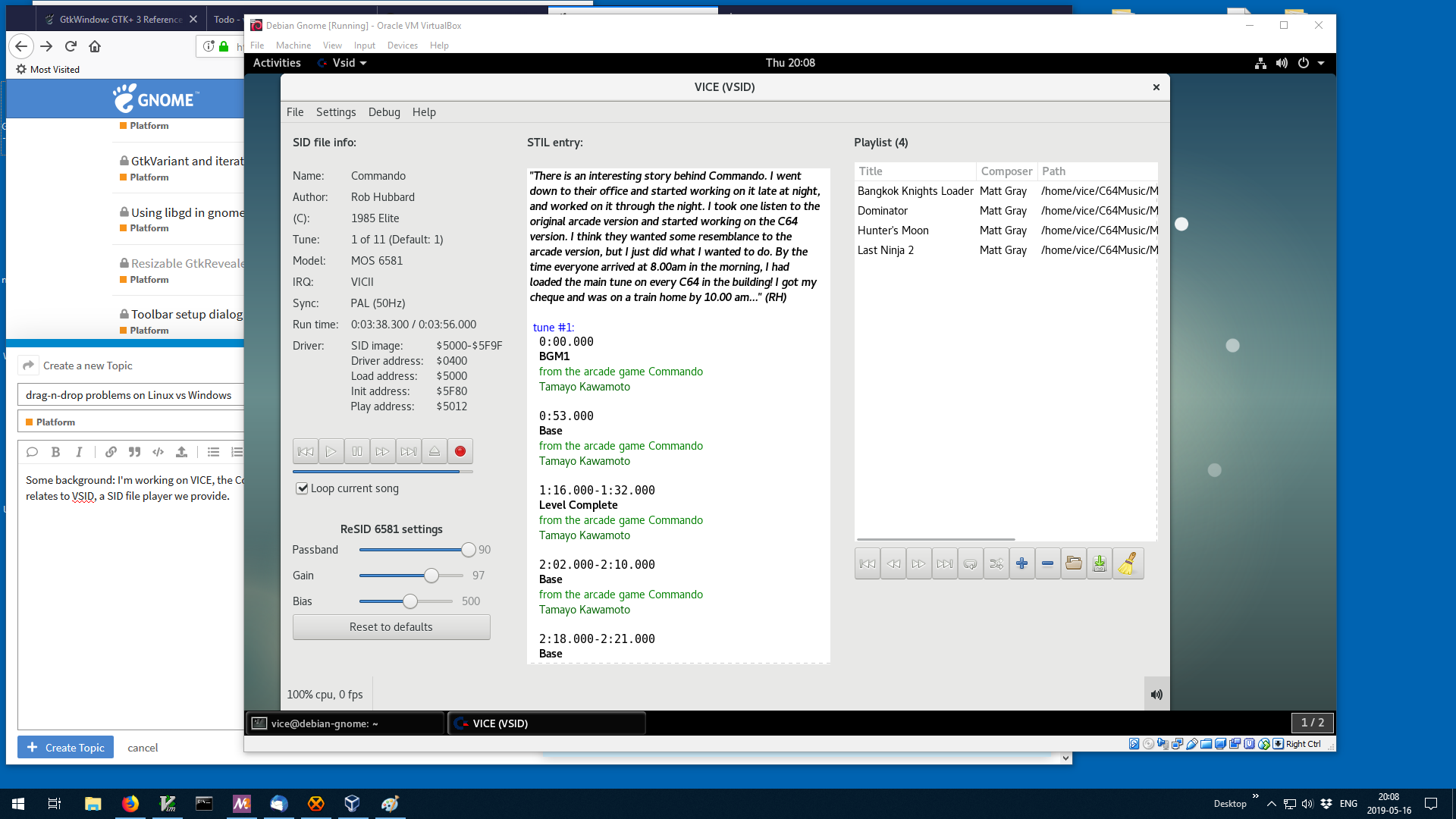The width and height of the screenshot is (1456, 819).
Task: Click the play button in VSID transport
Action: coord(331,451)
